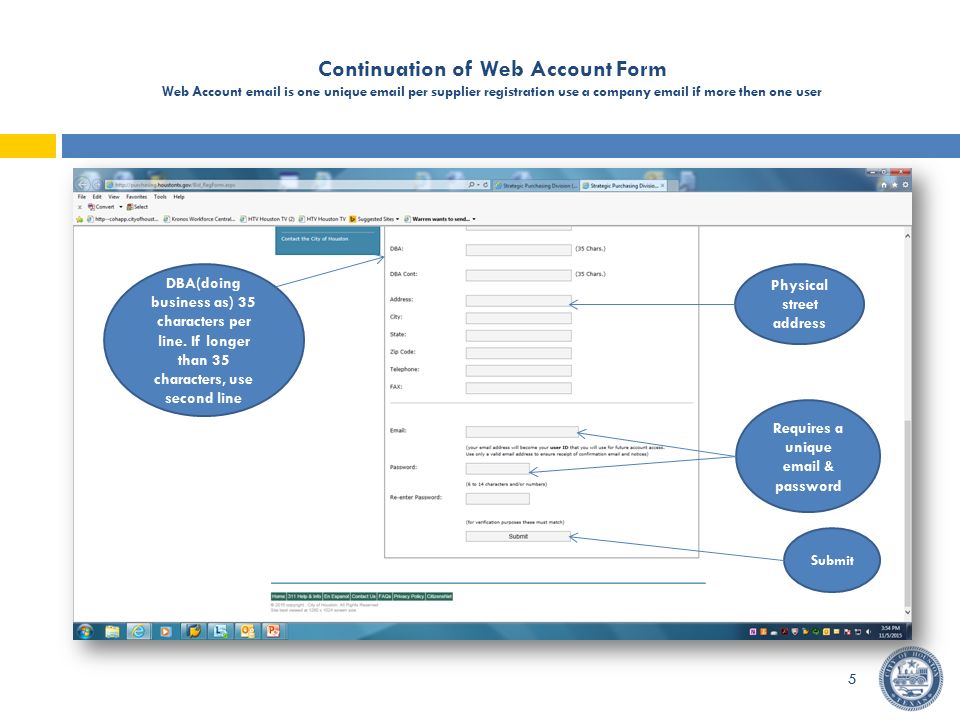Screen dimensions: 960x720
Task: Click the page scrollbar down arrow
Action: click(x=907, y=612)
